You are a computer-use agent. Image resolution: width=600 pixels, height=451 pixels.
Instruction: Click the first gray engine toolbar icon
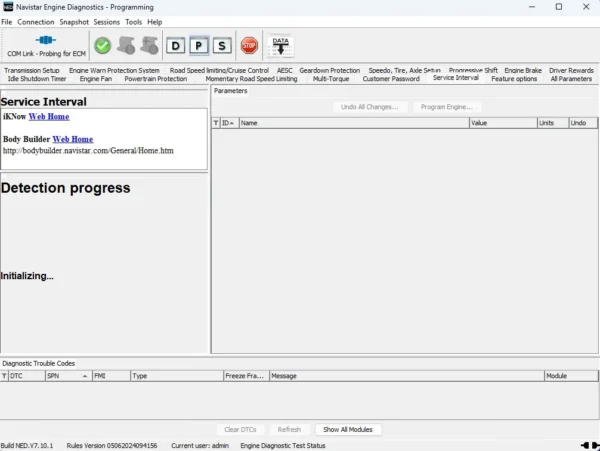[126, 46]
